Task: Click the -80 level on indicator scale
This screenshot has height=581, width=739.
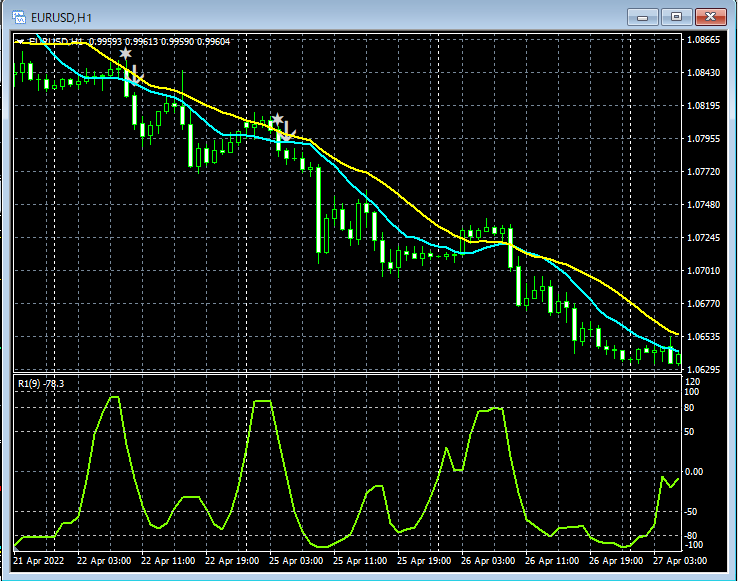Action: 690,536
